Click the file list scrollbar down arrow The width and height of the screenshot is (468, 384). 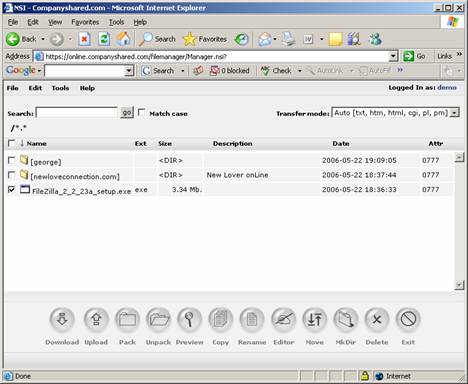(x=459, y=285)
